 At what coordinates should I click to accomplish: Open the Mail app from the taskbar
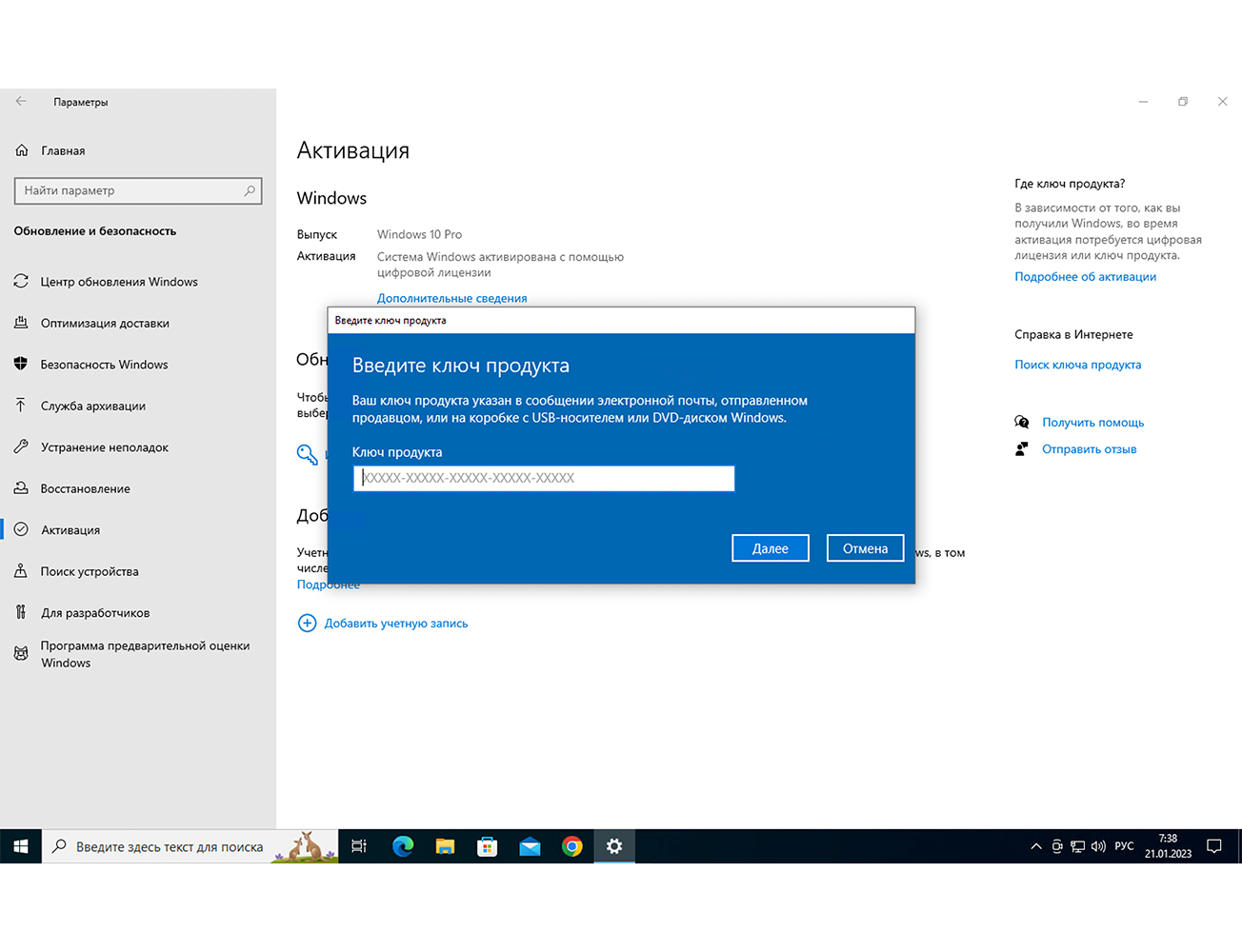pos(530,846)
